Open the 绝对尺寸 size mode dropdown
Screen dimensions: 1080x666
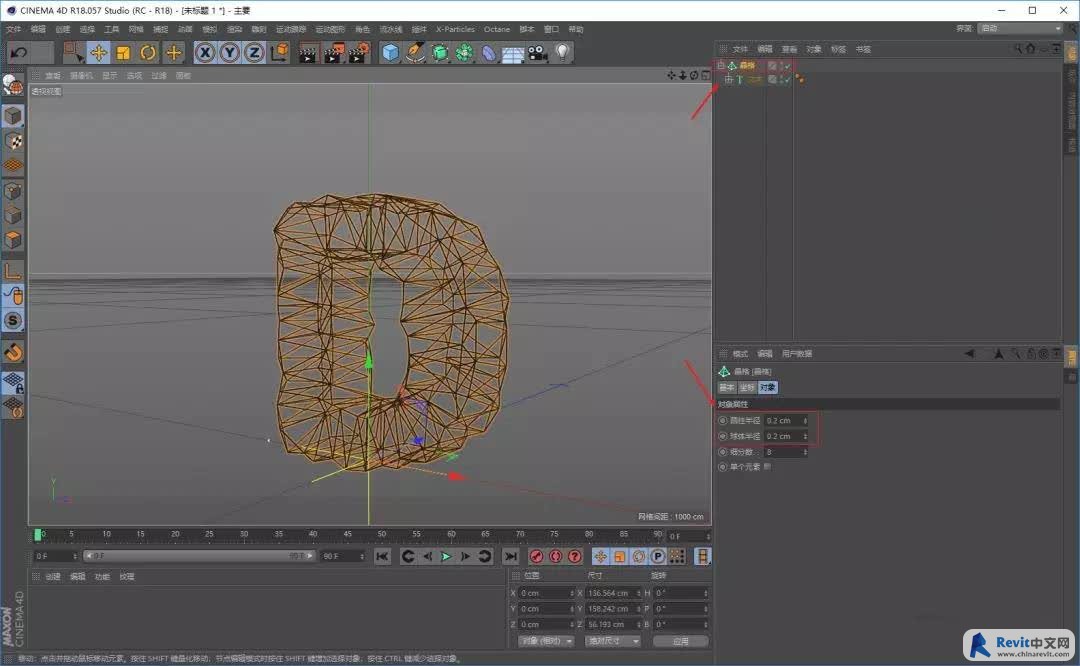tap(612, 641)
